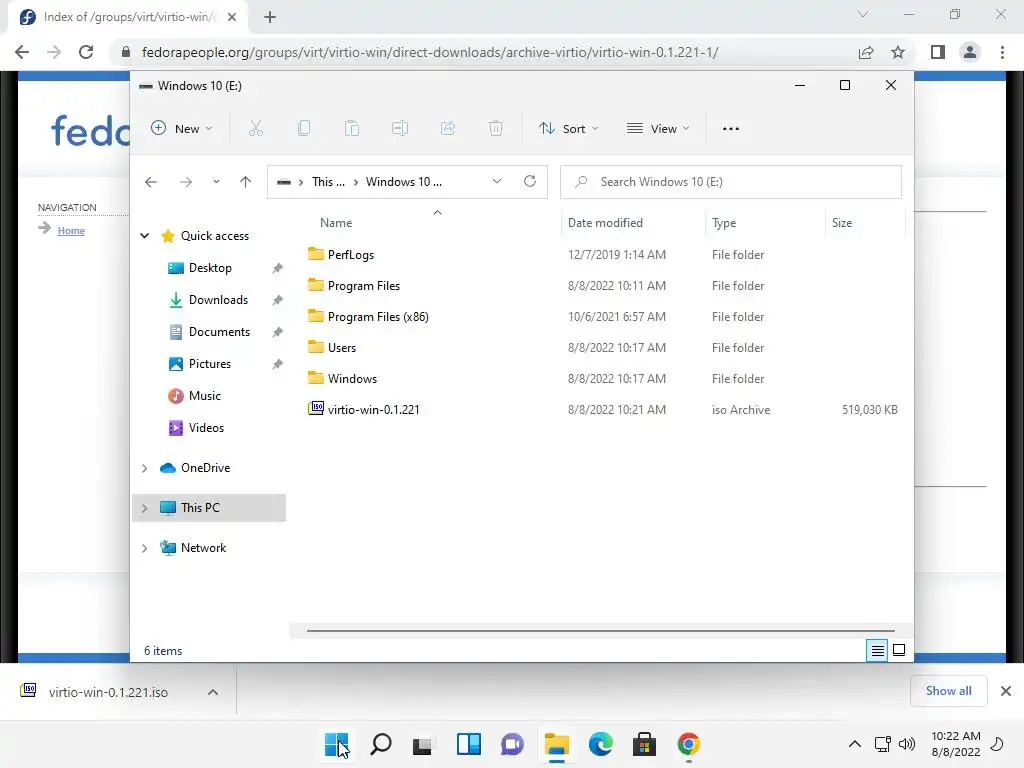Open the Sort dropdown menu
Image resolution: width=1024 pixels, height=768 pixels.
click(568, 129)
